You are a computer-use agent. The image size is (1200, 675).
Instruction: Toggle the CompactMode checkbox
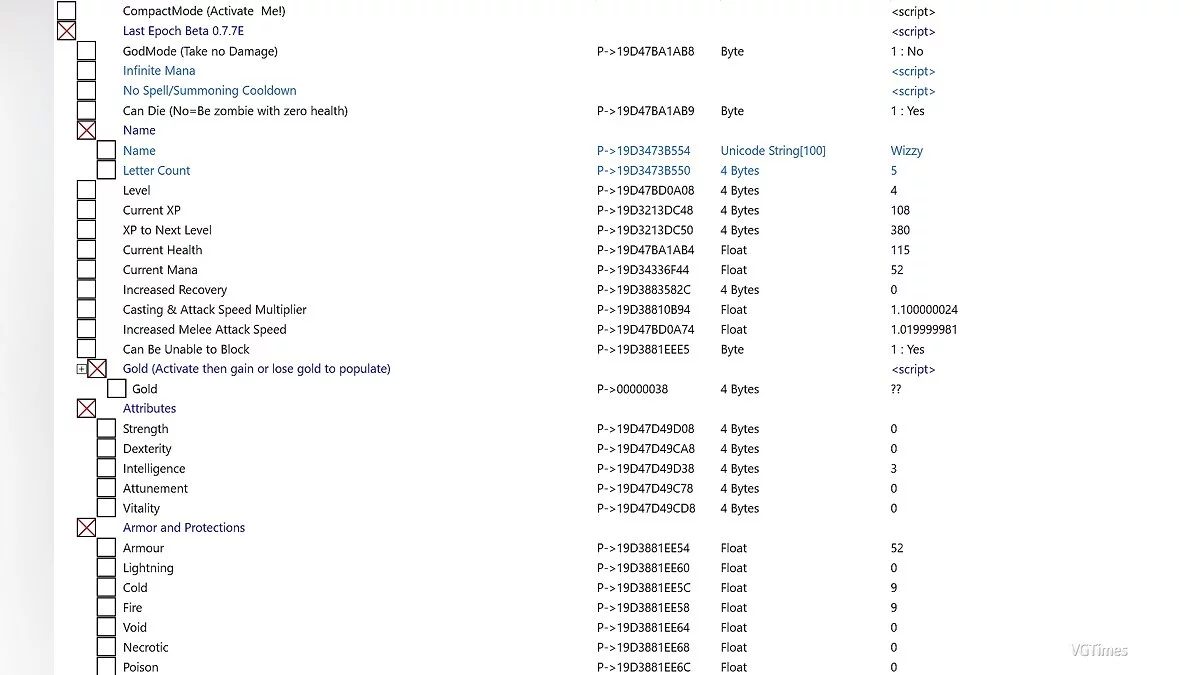[x=67, y=11]
